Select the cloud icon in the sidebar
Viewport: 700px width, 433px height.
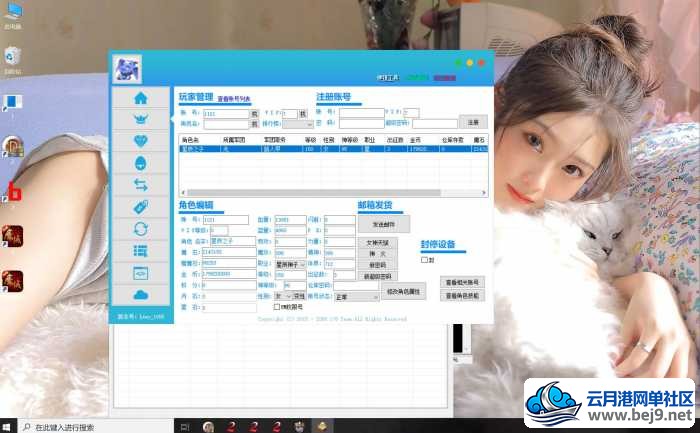click(x=141, y=295)
